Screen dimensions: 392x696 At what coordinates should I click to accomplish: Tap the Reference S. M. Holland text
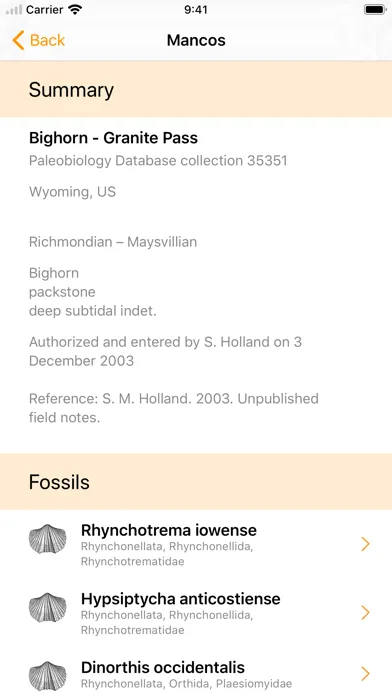point(174,408)
